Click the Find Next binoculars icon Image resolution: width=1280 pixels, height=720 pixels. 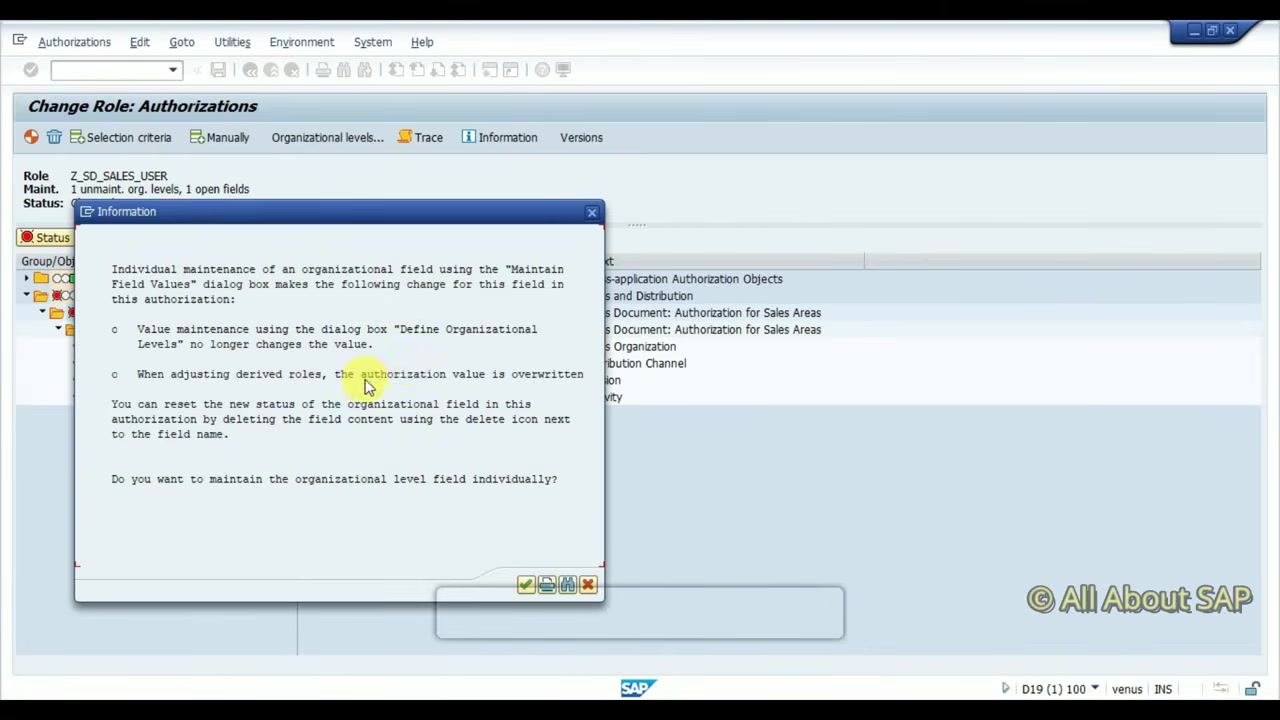click(365, 70)
